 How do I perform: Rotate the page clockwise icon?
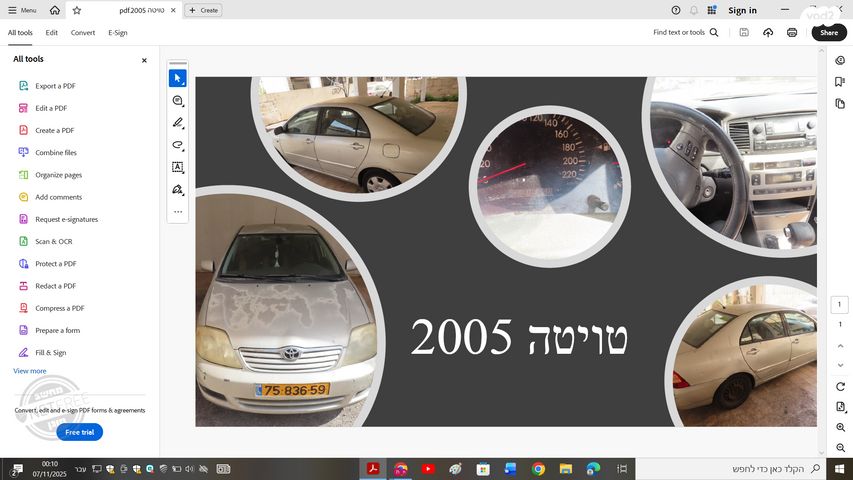coord(840,386)
